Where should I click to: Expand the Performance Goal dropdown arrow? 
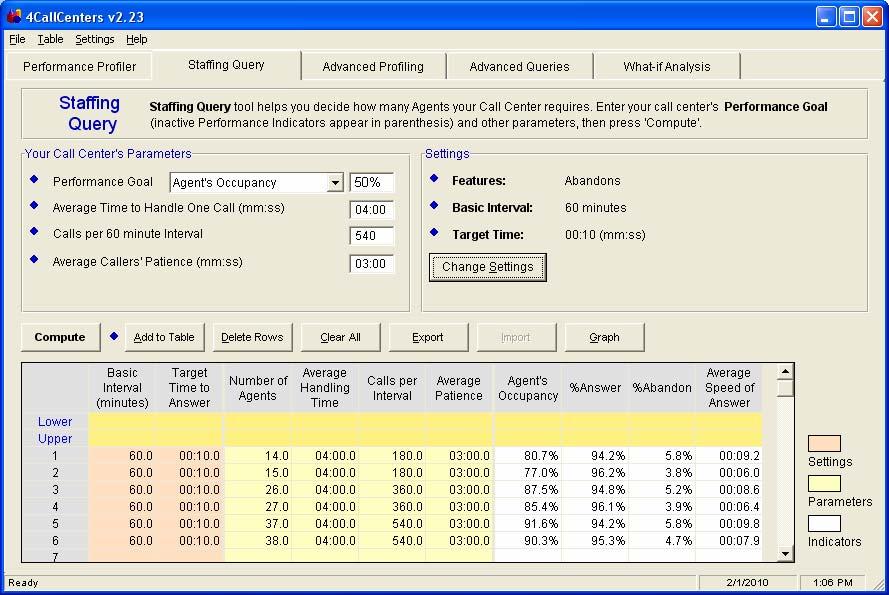[x=335, y=183]
